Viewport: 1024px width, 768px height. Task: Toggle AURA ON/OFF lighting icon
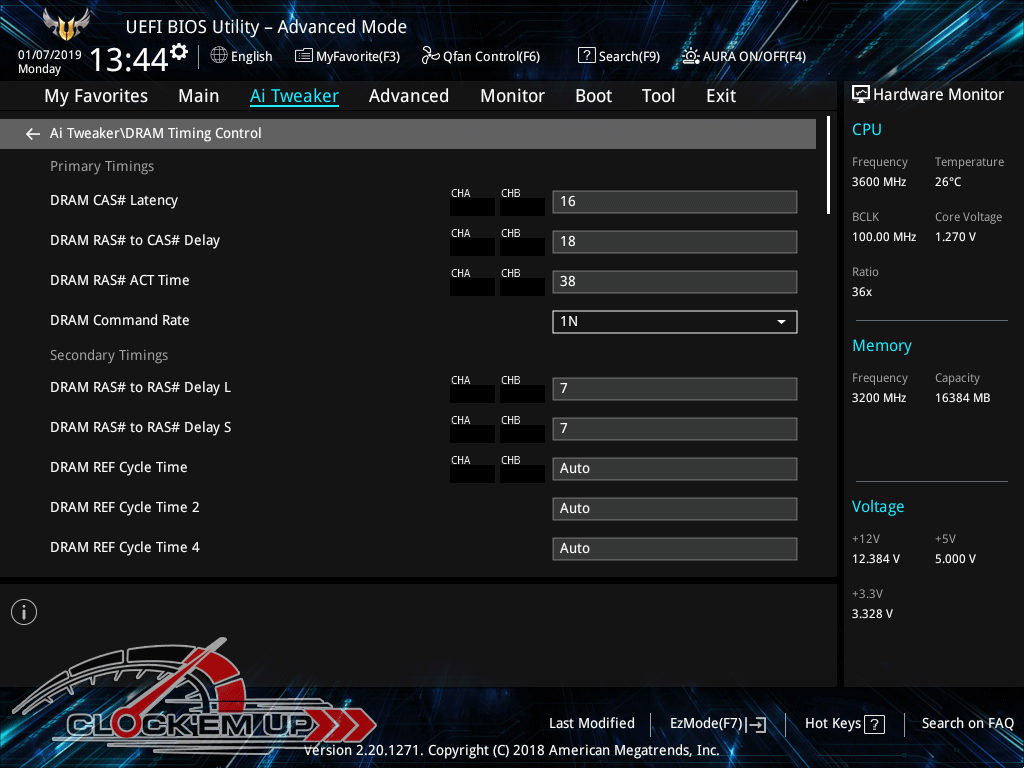pos(691,56)
